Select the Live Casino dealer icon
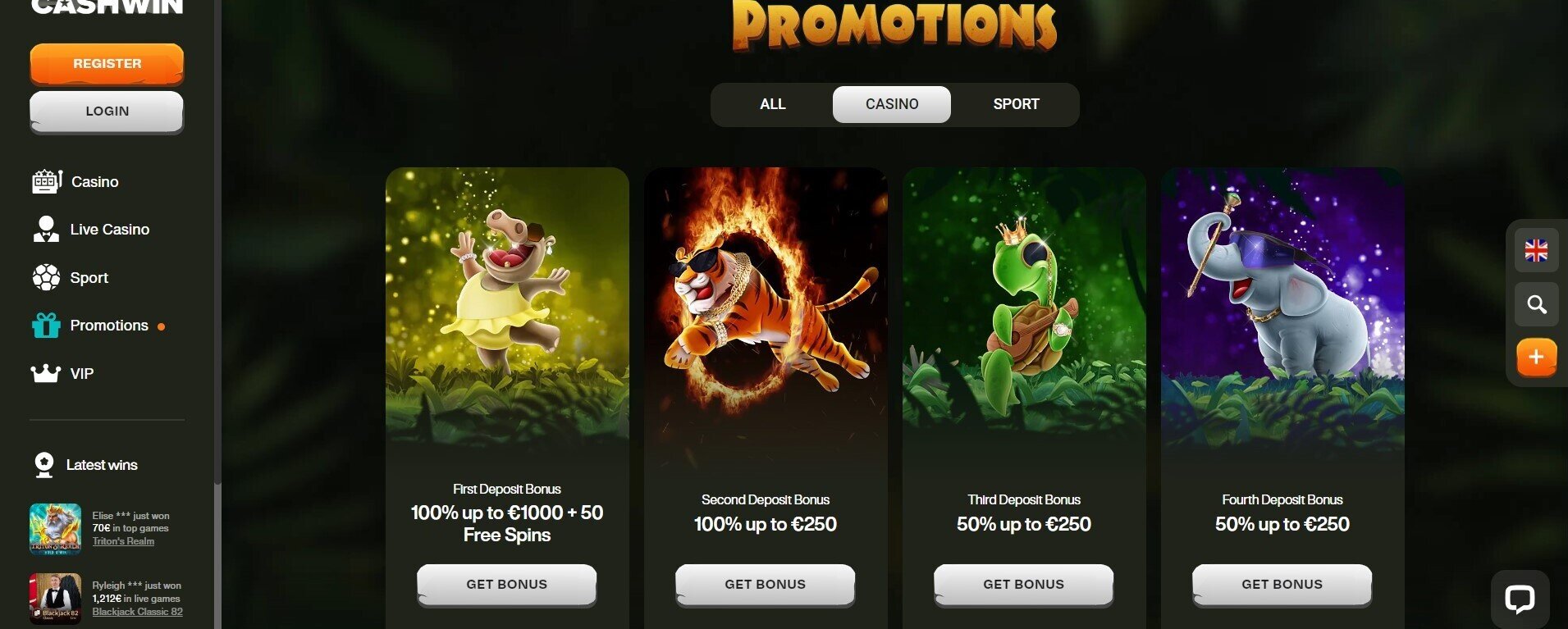Viewport: 1568px width, 629px height. 46,229
